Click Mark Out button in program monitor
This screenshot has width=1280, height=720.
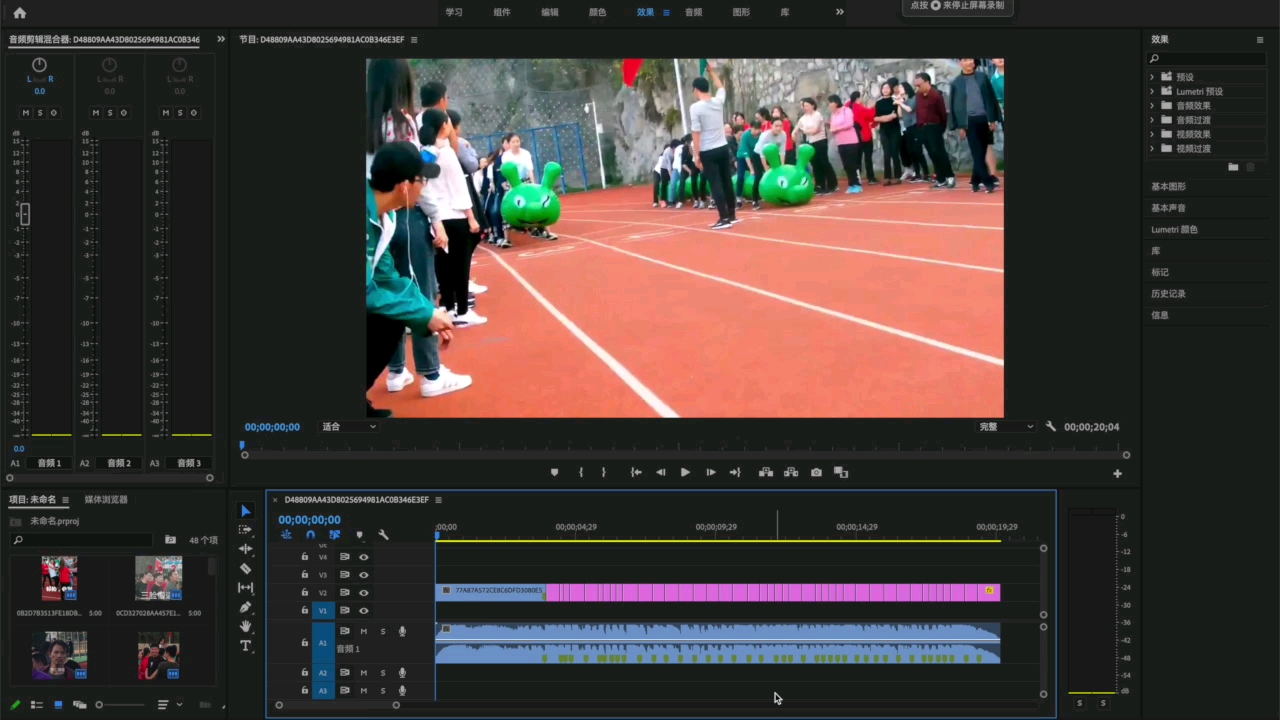coord(603,472)
